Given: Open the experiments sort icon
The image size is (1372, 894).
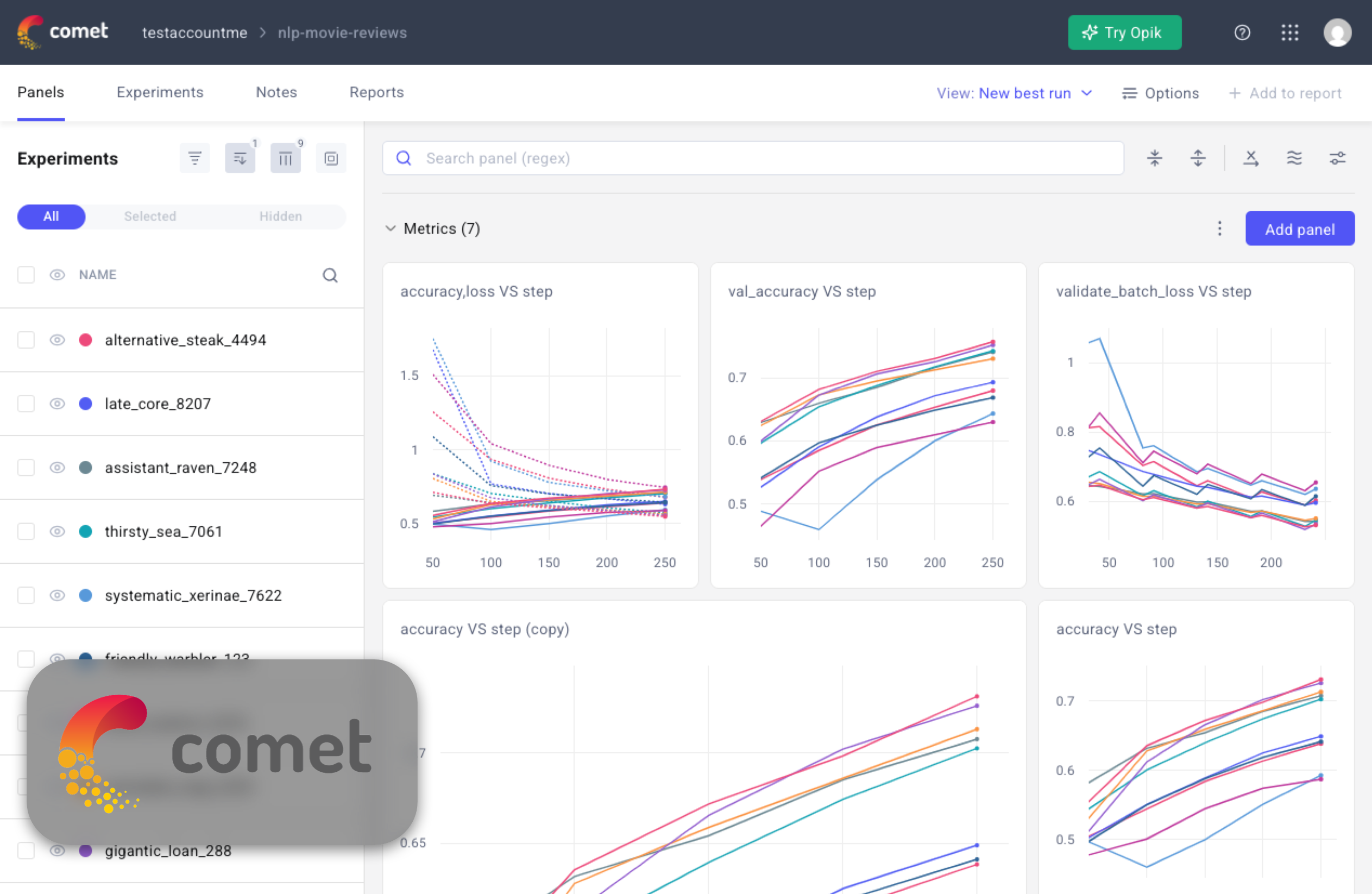Looking at the screenshot, I should click(x=241, y=159).
